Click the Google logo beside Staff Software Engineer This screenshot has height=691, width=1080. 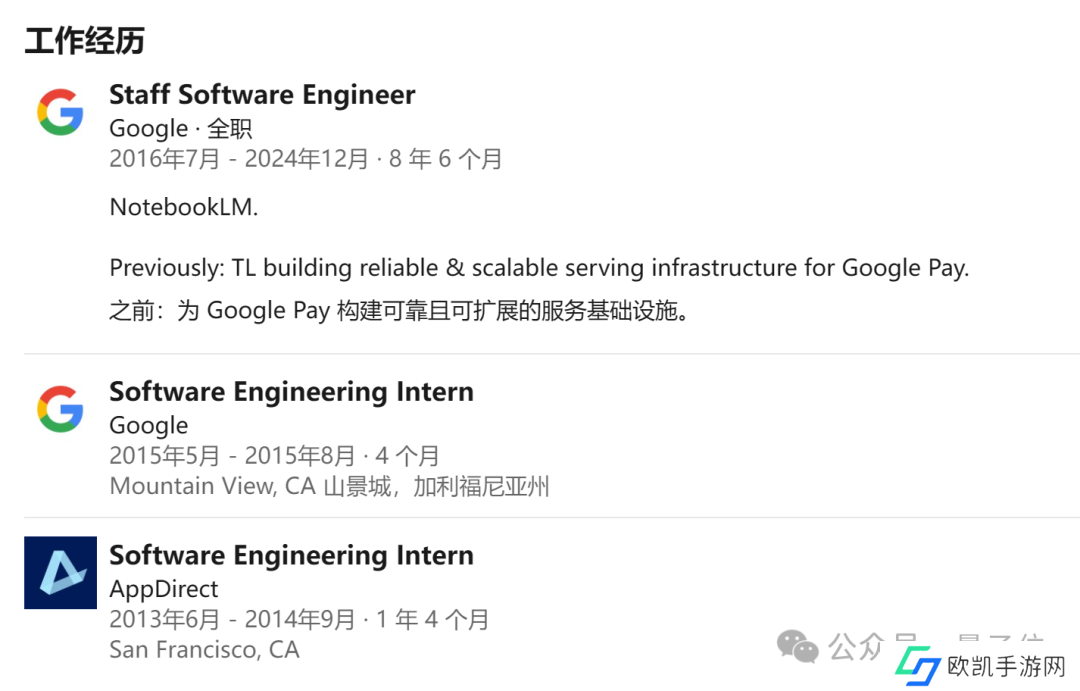(x=60, y=111)
